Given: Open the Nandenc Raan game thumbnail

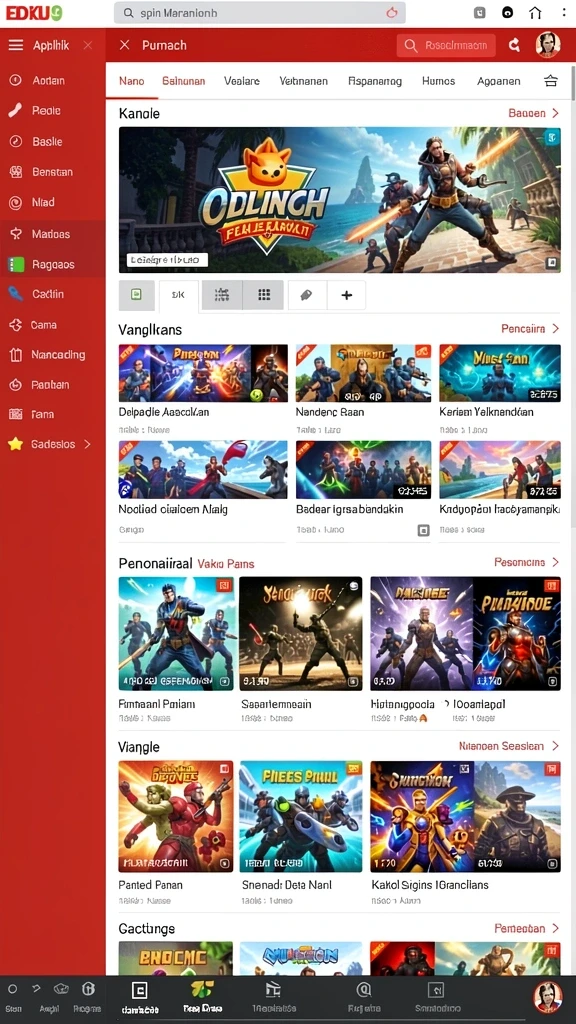Looking at the screenshot, I should 364,373.
